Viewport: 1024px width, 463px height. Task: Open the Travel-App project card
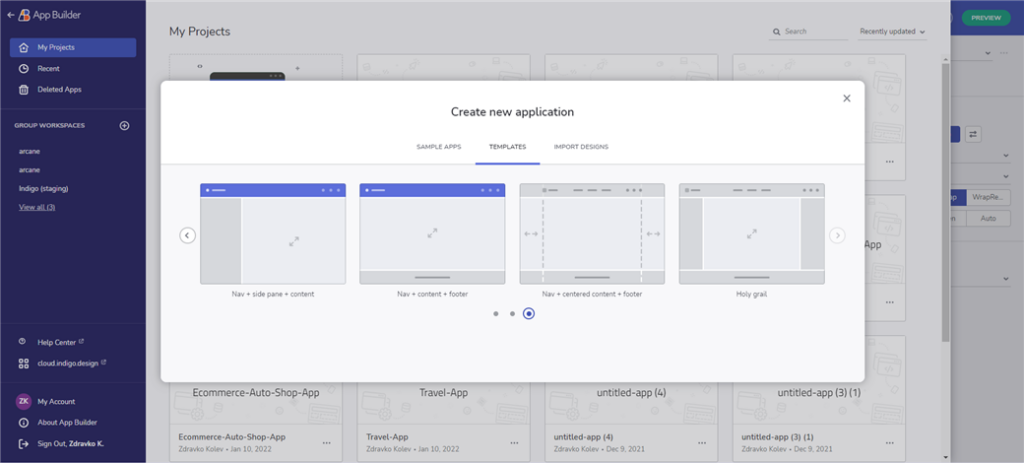(x=444, y=420)
